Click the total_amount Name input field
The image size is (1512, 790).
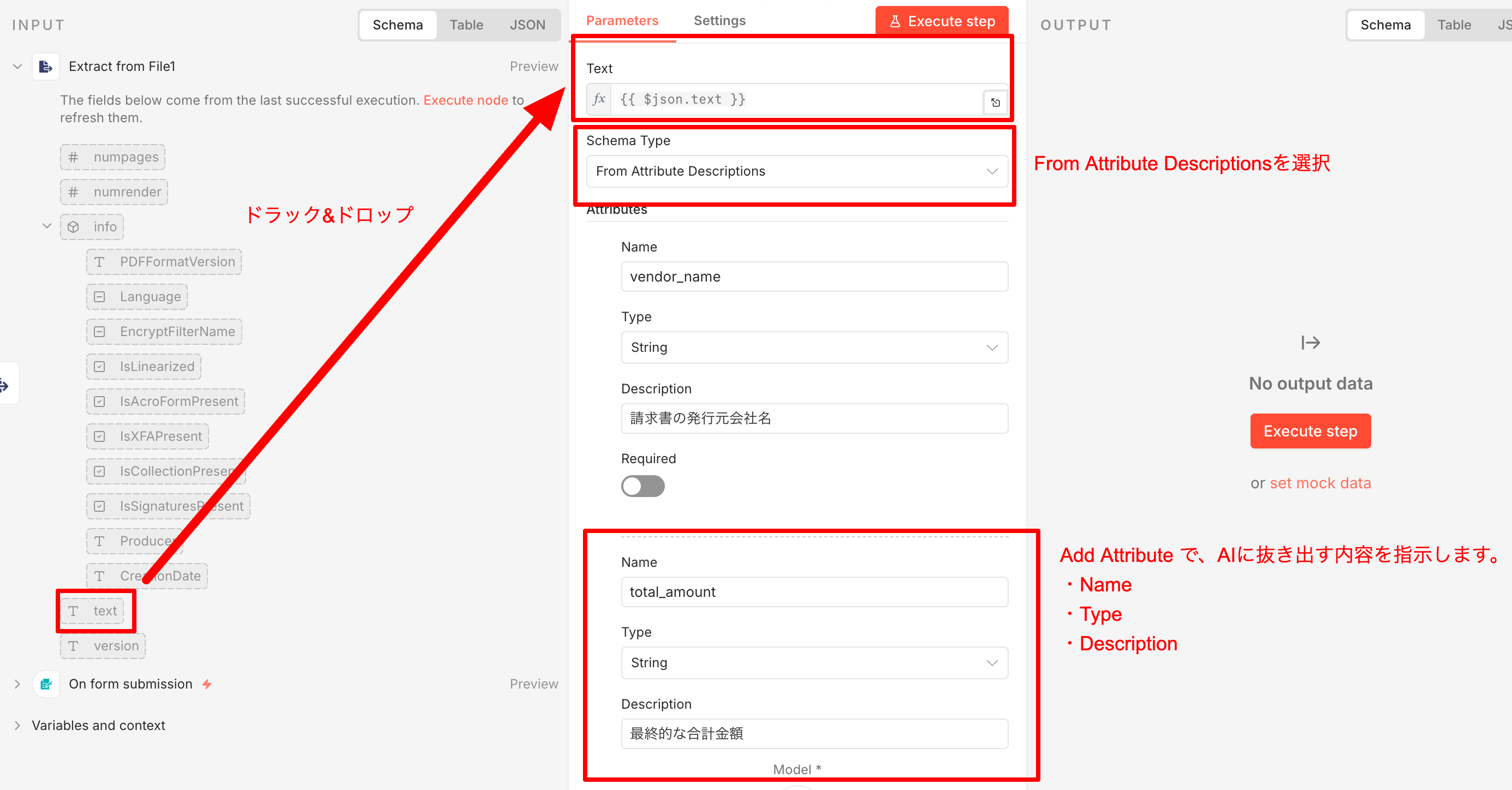814,592
